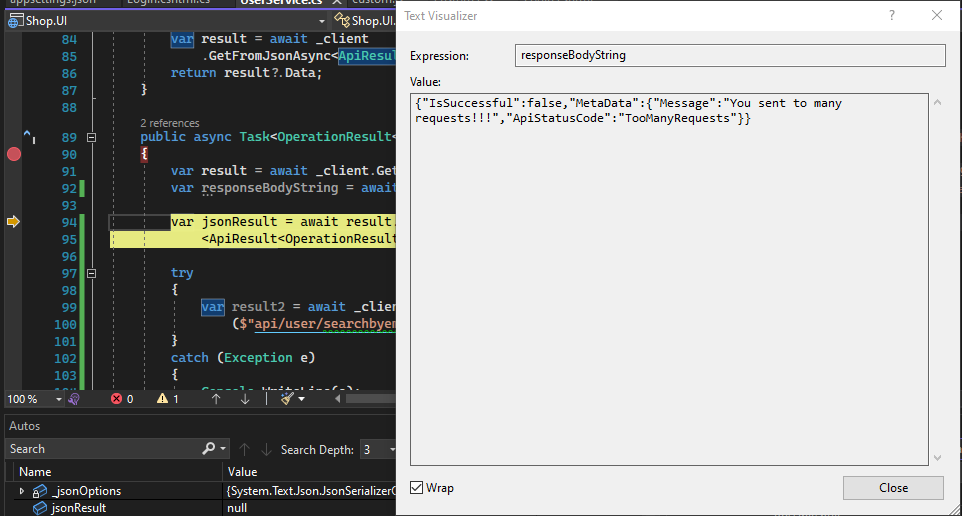Screen dimensions: 962x516
Task: Click the red error count icon
Action: [116, 399]
